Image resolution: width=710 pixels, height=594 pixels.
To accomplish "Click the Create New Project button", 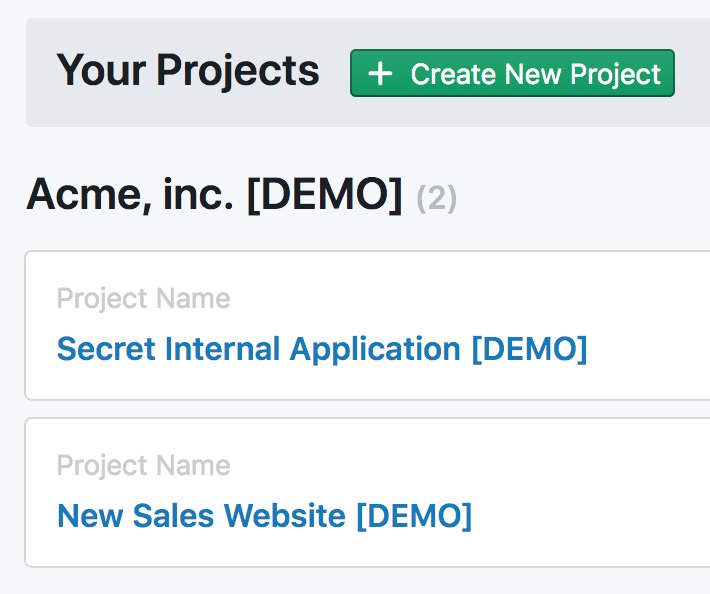I will coord(512,73).
